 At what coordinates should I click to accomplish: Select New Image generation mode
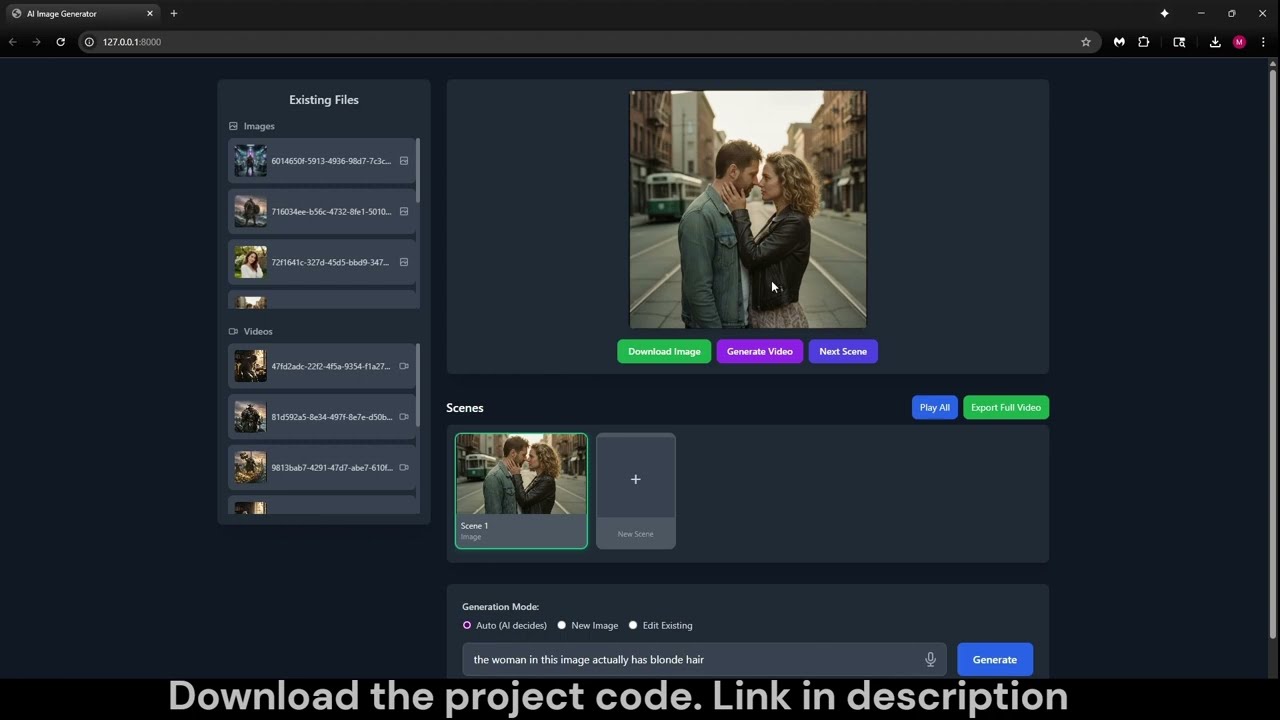pyautogui.click(x=562, y=626)
